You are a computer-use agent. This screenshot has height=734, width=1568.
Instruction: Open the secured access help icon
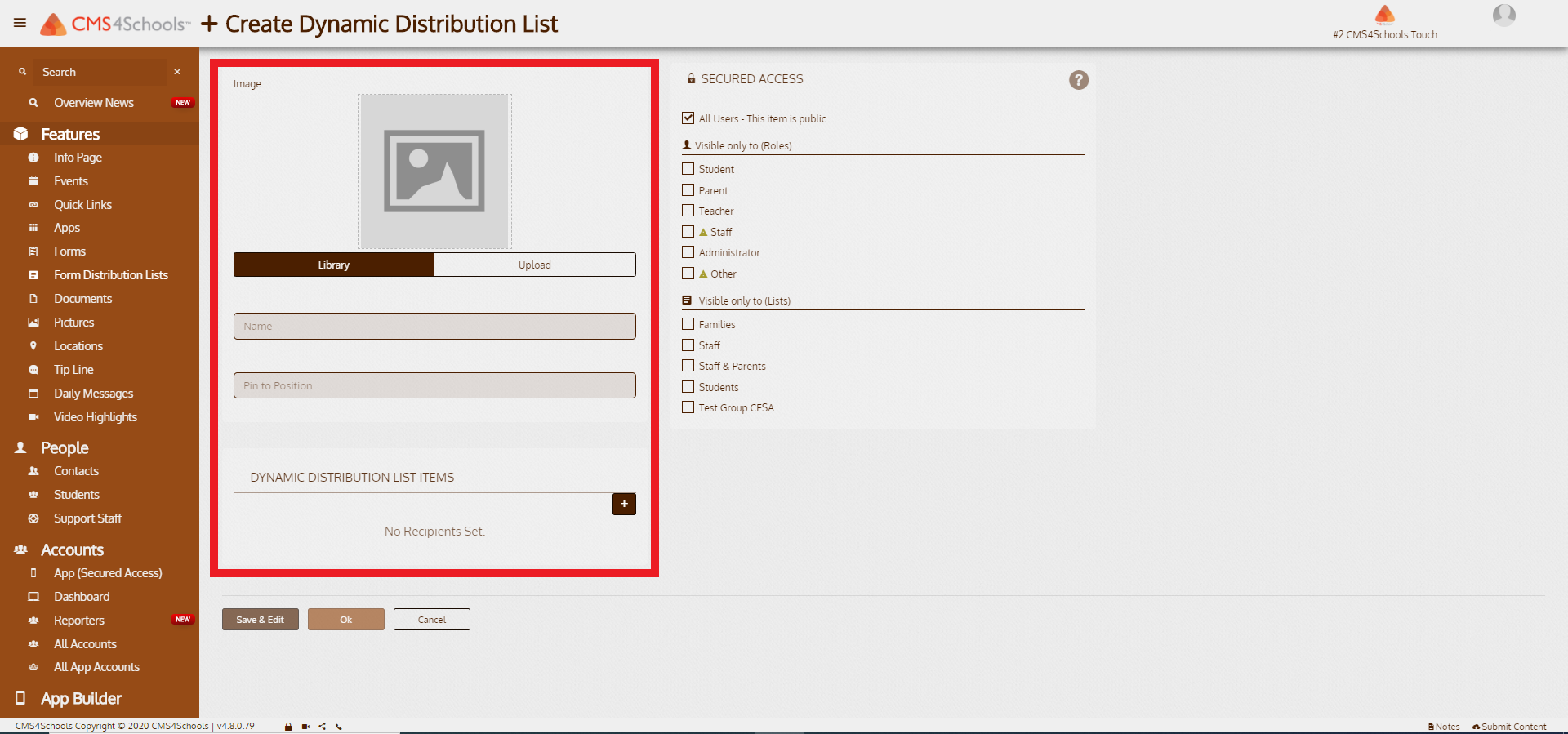(x=1079, y=80)
